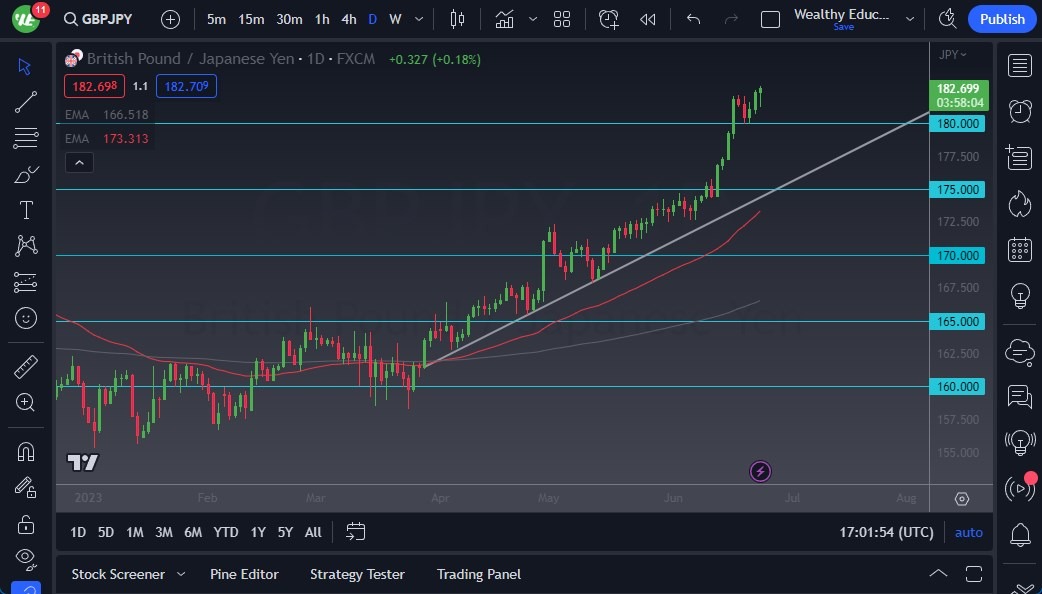Select the trend line drawing tool
1042x594 pixels.
pyautogui.click(x=26, y=102)
